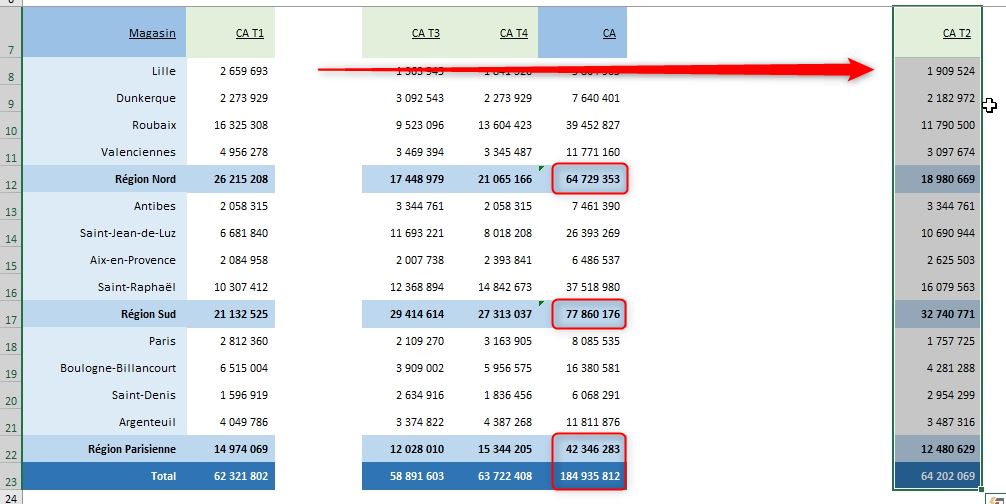The height and width of the screenshot is (504, 1006).
Task: Click the Lille store cell
Action: [x=105, y=71]
